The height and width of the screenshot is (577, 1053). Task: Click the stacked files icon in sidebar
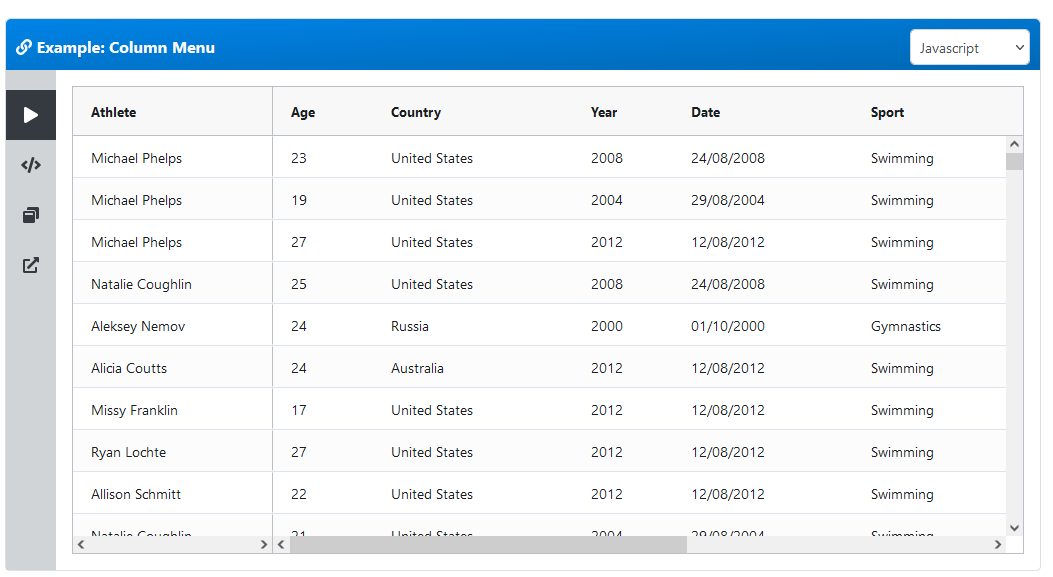pyautogui.click(x=31, y=215)
